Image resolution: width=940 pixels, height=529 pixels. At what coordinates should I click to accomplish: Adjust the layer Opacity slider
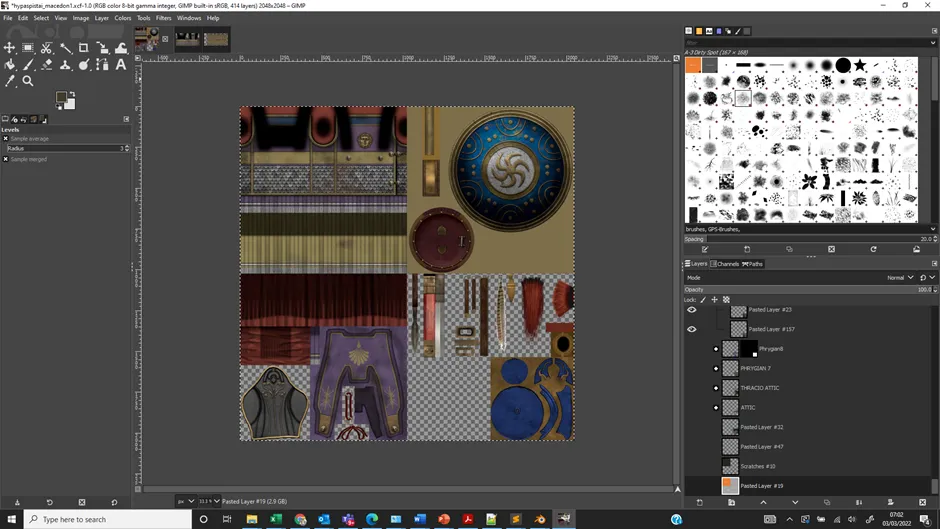[x=810, y=290]
